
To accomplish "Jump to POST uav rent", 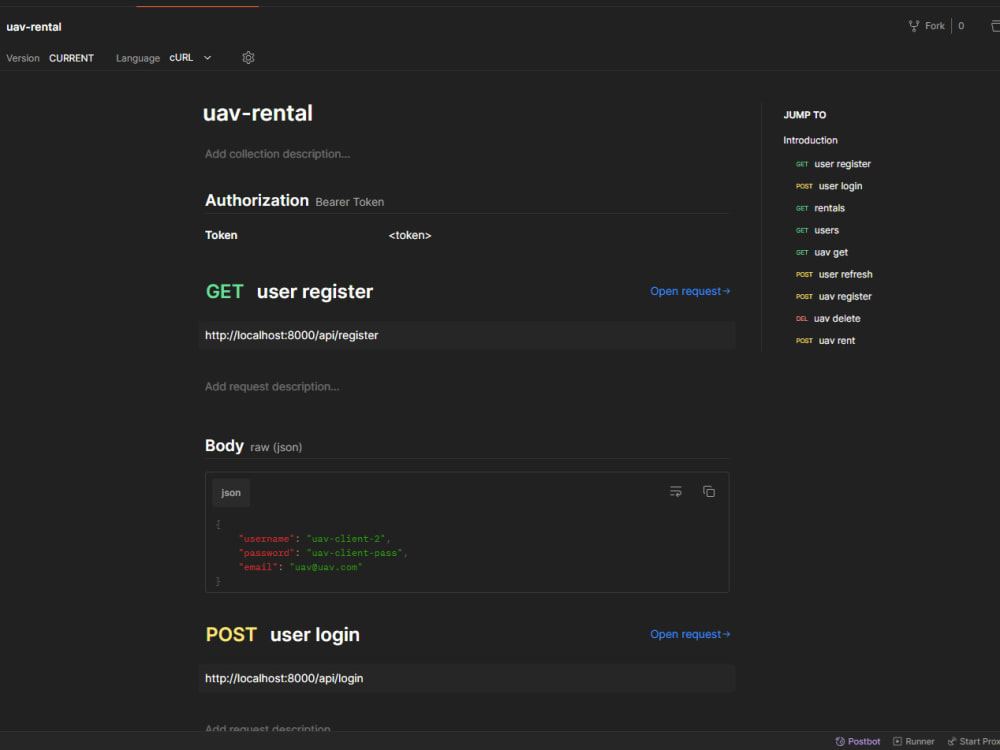I will click(x=825, y=341).
